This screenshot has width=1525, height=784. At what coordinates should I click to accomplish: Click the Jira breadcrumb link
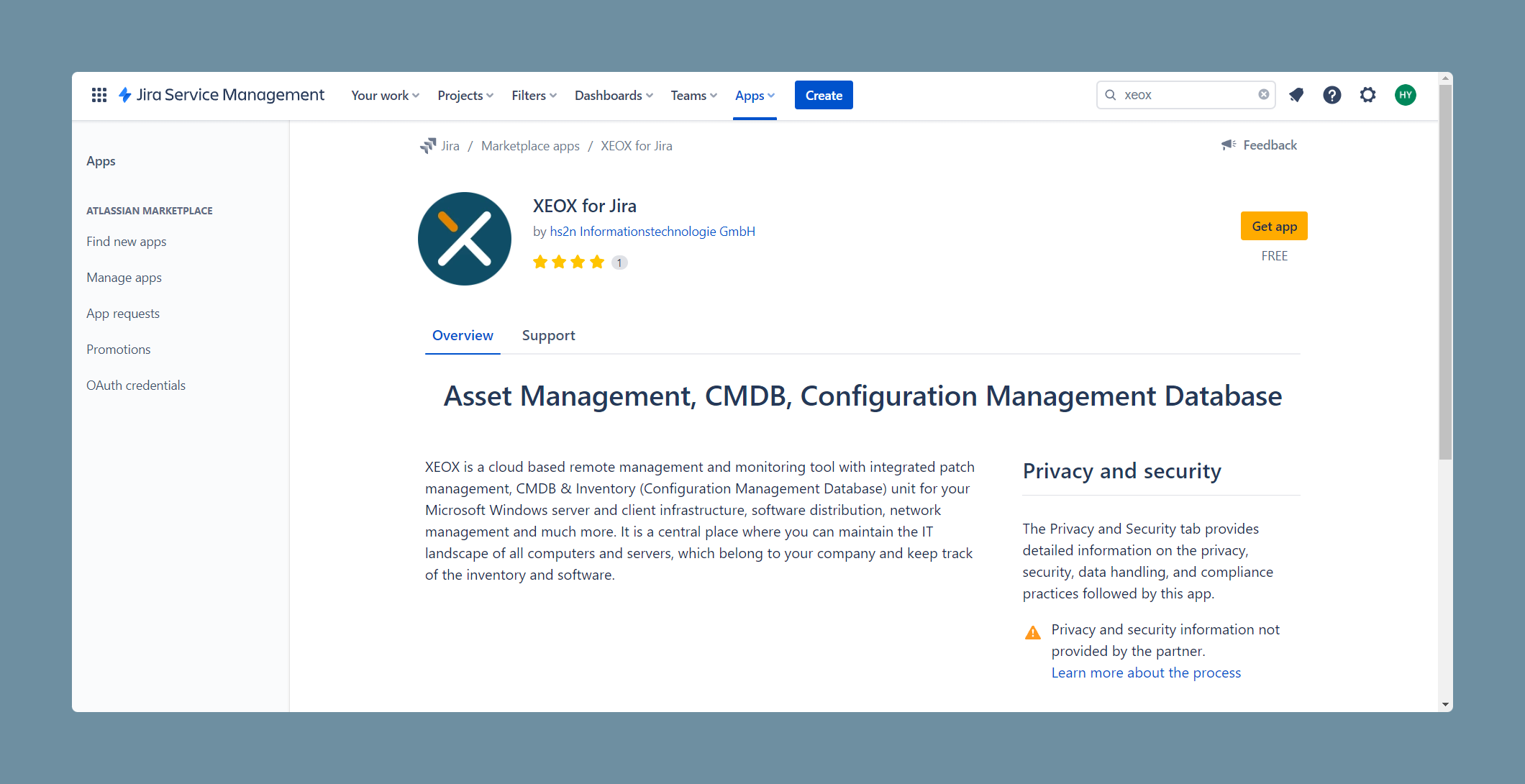[450, 146]
